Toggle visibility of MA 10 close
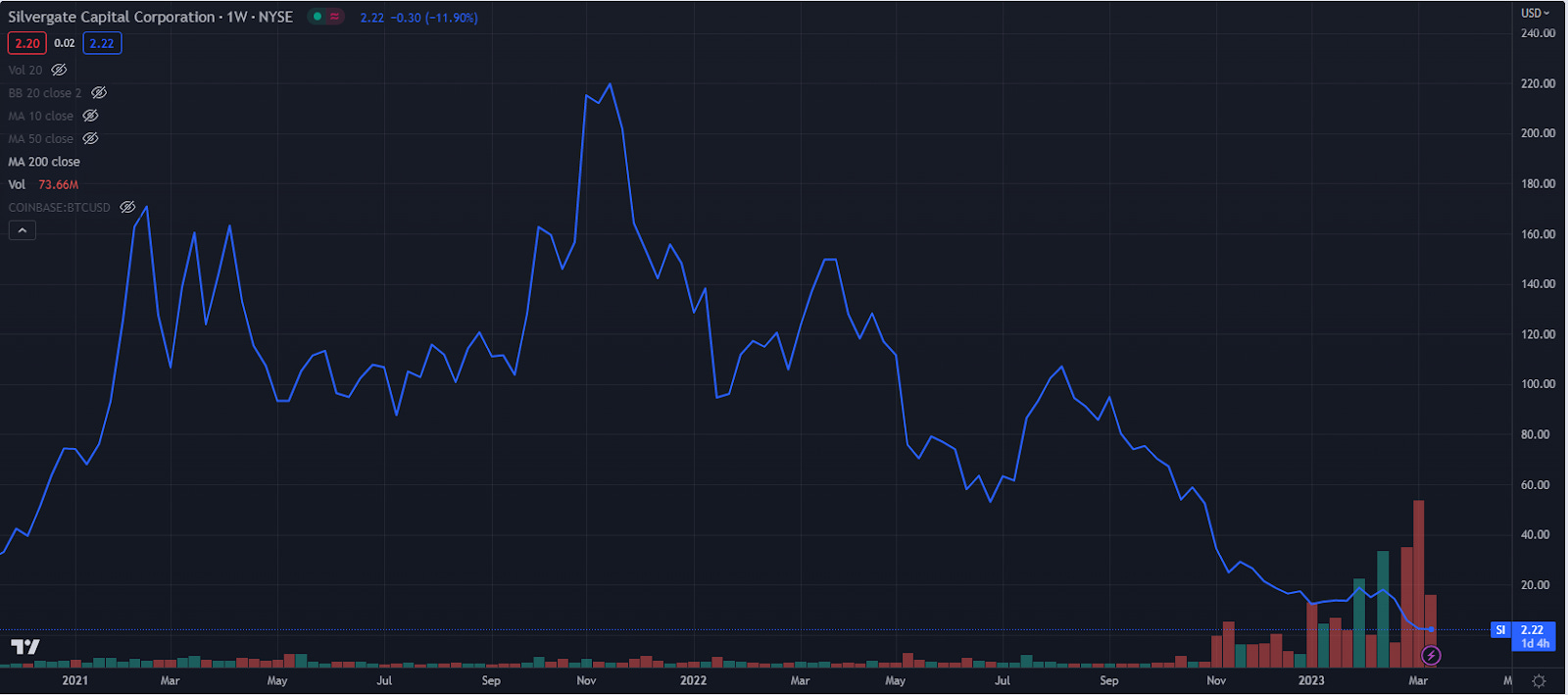This screenshot has width=1568, height=695. (90, 116)
